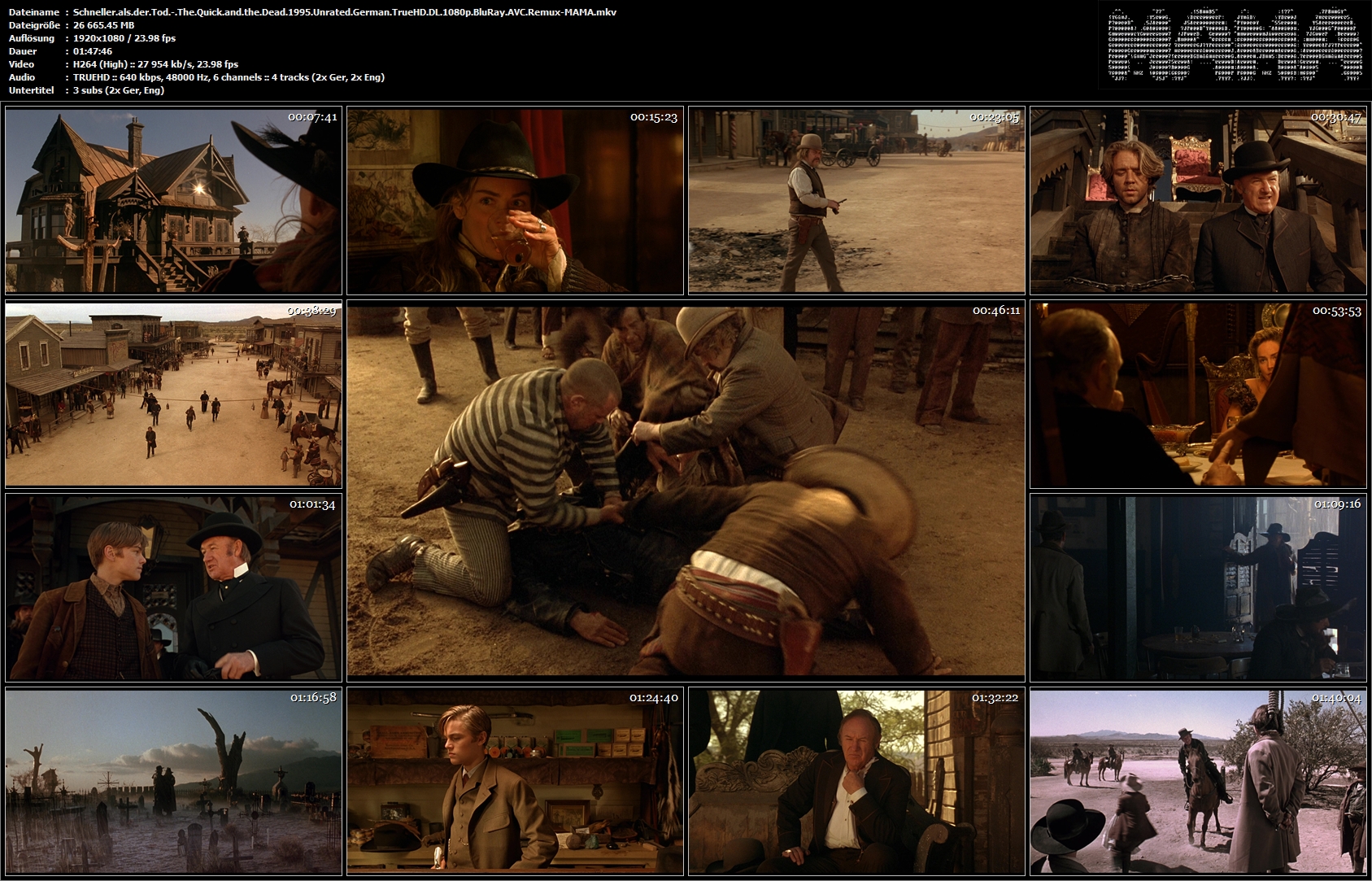The height and width of the screenshot is (881, 1372).
Task: Open the thumbnail stamped 01:24:40
Action: [515, 782]
